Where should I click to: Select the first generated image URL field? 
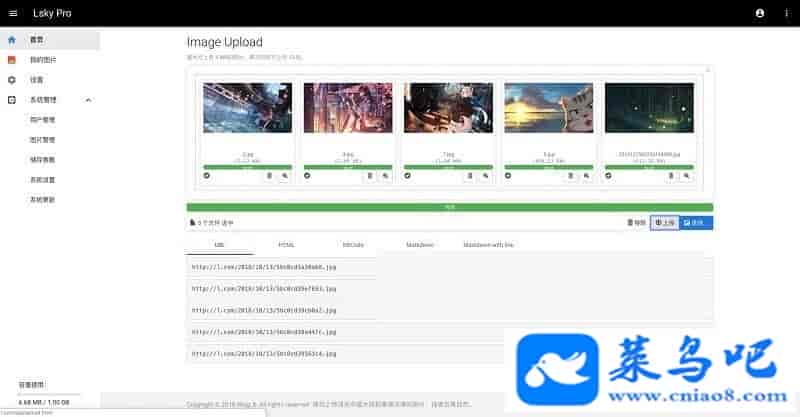[450, 267]
